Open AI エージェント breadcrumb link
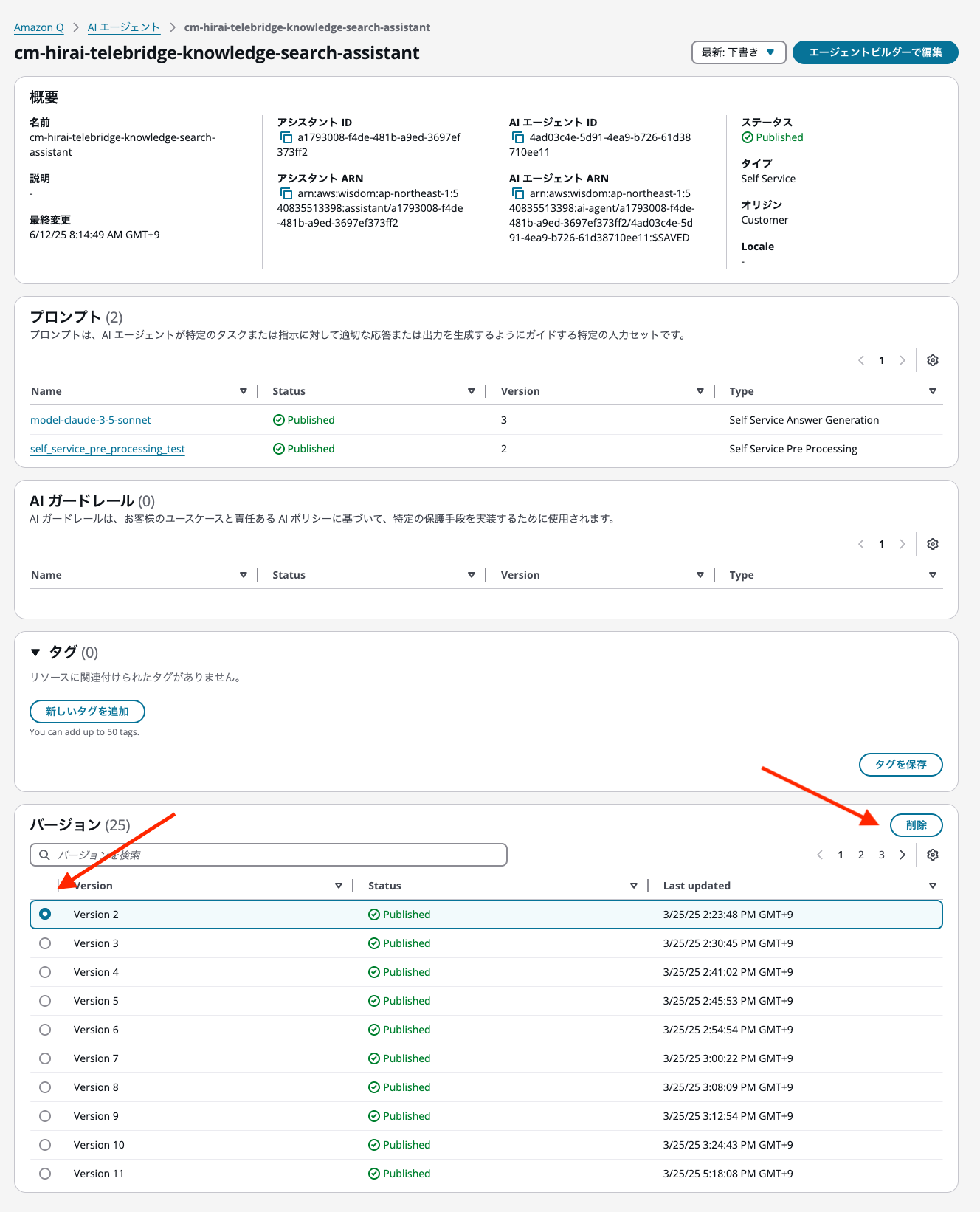980x1212 pixels. tap(124, 27)
